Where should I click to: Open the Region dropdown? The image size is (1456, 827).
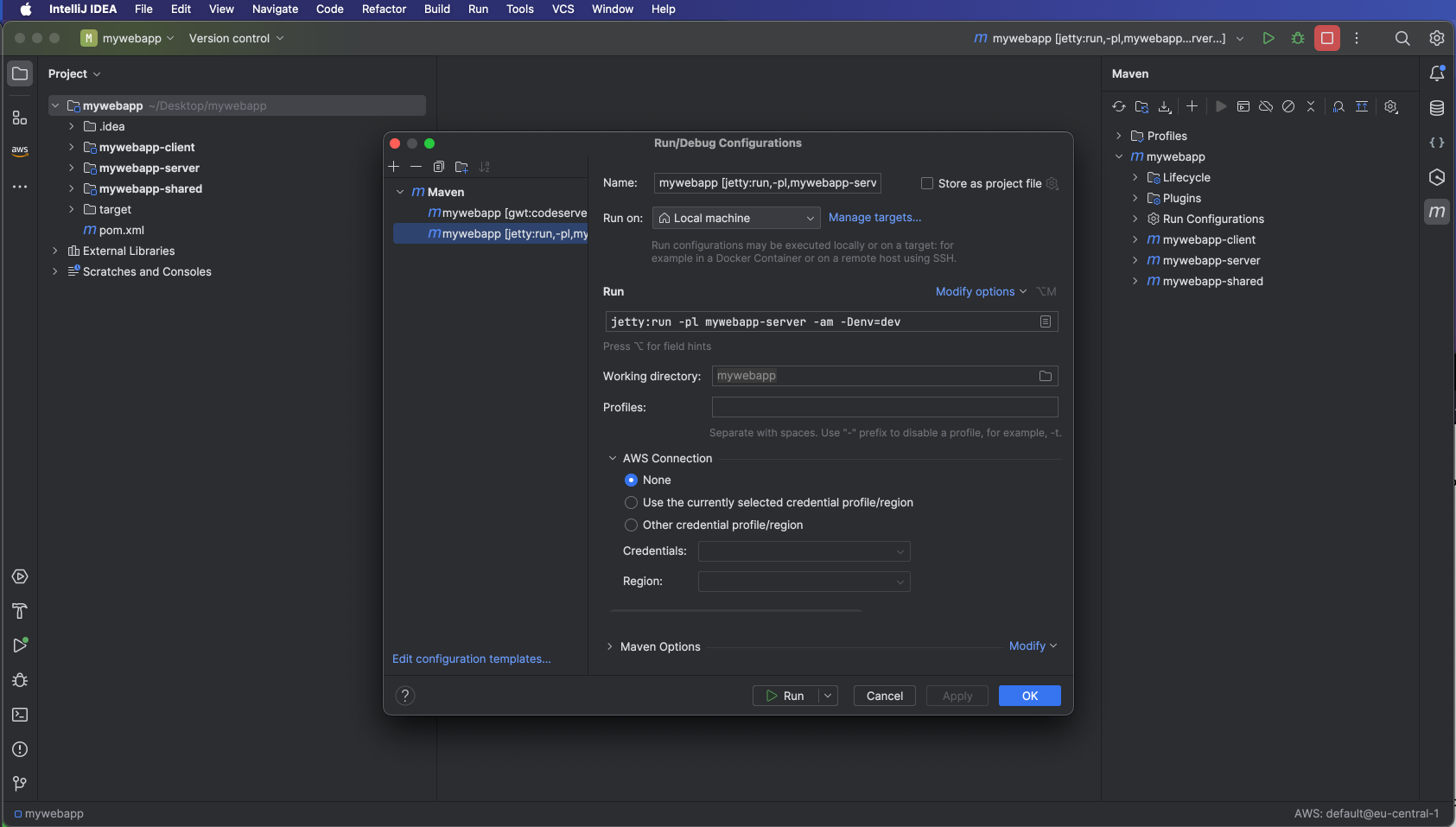804,582
